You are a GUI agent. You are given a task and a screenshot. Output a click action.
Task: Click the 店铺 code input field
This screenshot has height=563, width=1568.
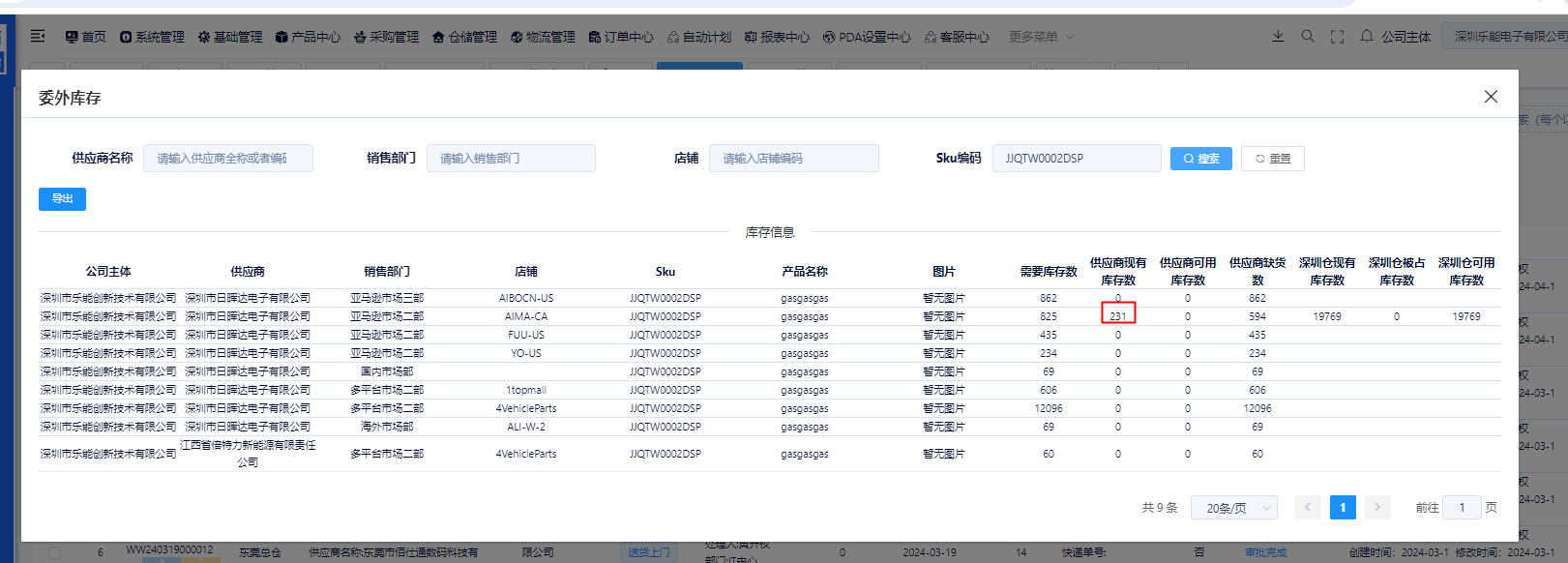793,159
